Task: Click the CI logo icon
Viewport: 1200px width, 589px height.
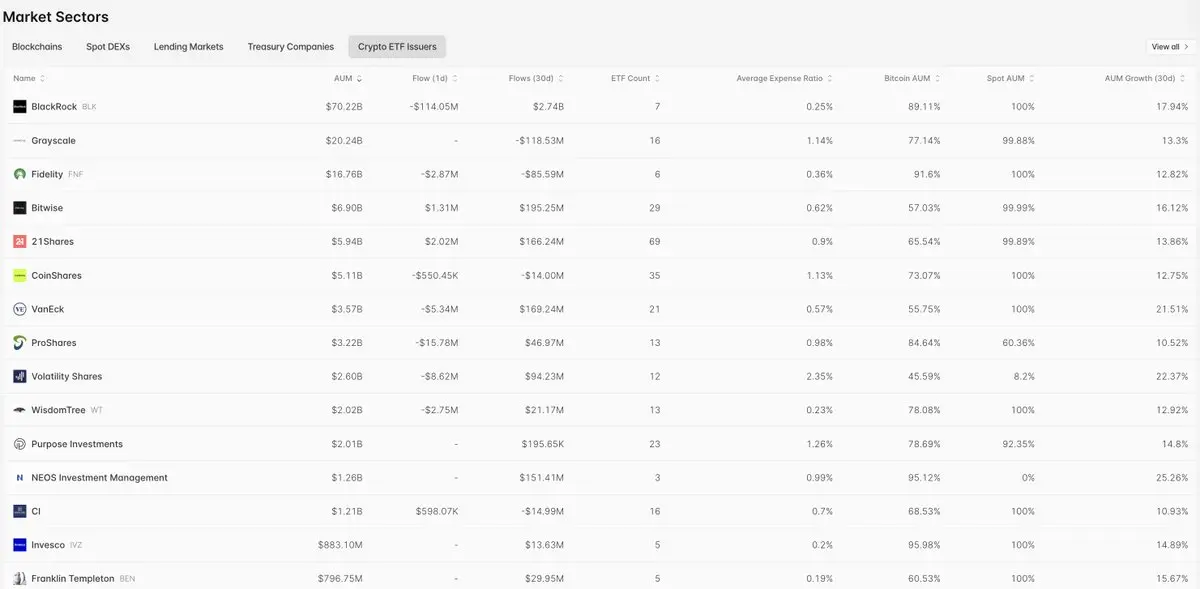Action: (x=20, y=511)
